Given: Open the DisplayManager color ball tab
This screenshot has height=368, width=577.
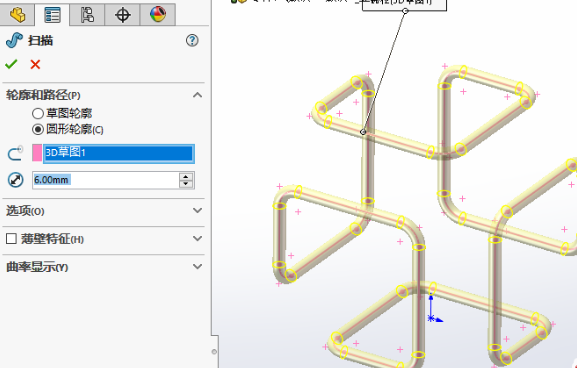Looking at the screenshot, I should 158,15.
